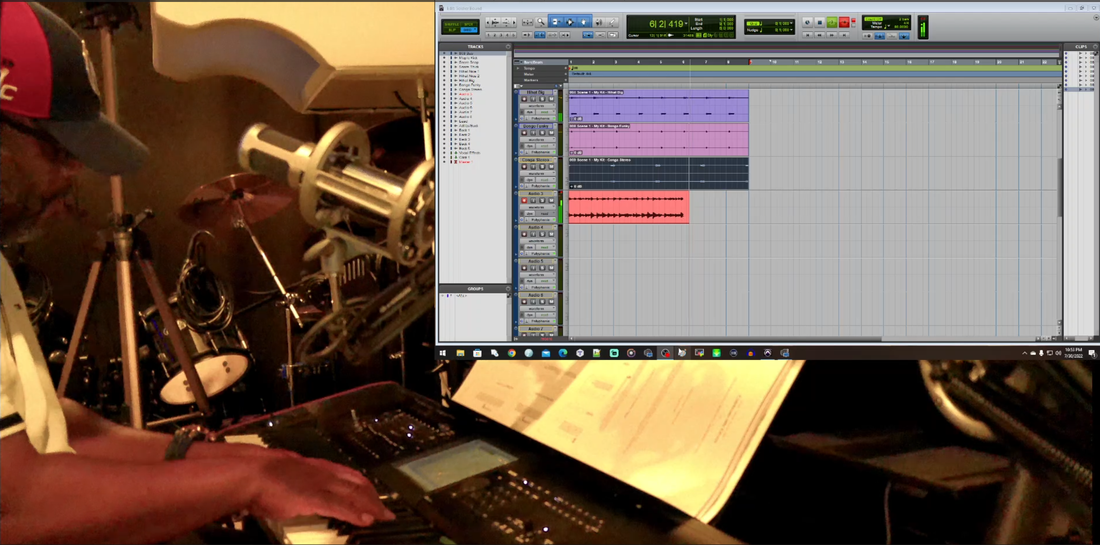
Task: Select the Selector tool in toolbar
Action: [x=570, y=22]
